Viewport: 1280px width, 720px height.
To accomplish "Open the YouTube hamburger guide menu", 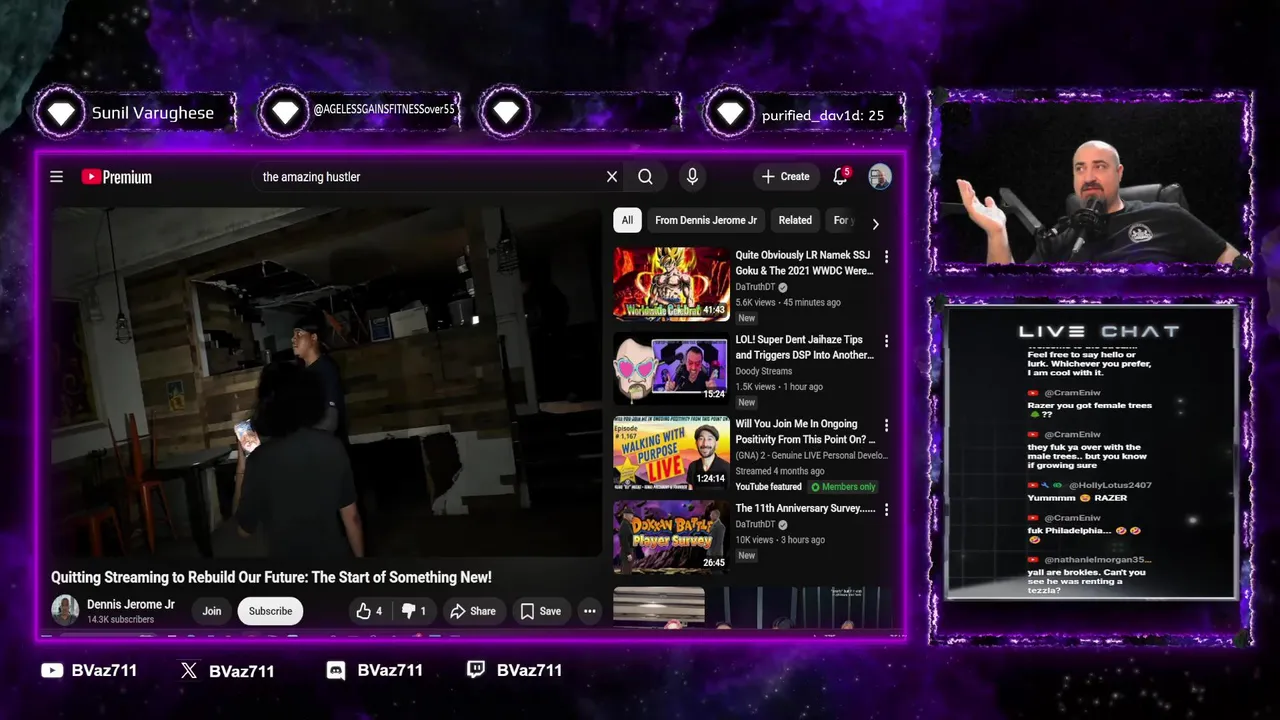I will pyautogui.click(x=57, y=177).
